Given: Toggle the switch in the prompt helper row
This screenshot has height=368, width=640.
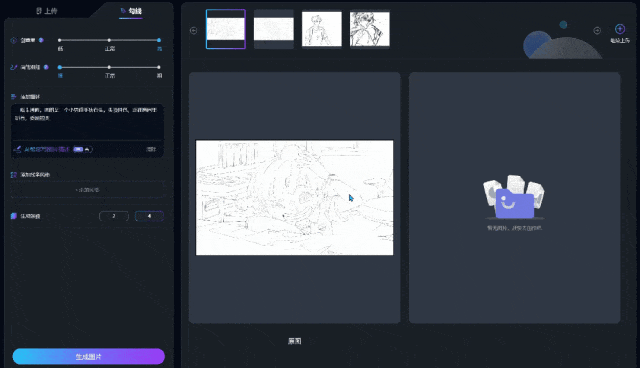Looking at the screenshot, I should (x=78, y=149).
